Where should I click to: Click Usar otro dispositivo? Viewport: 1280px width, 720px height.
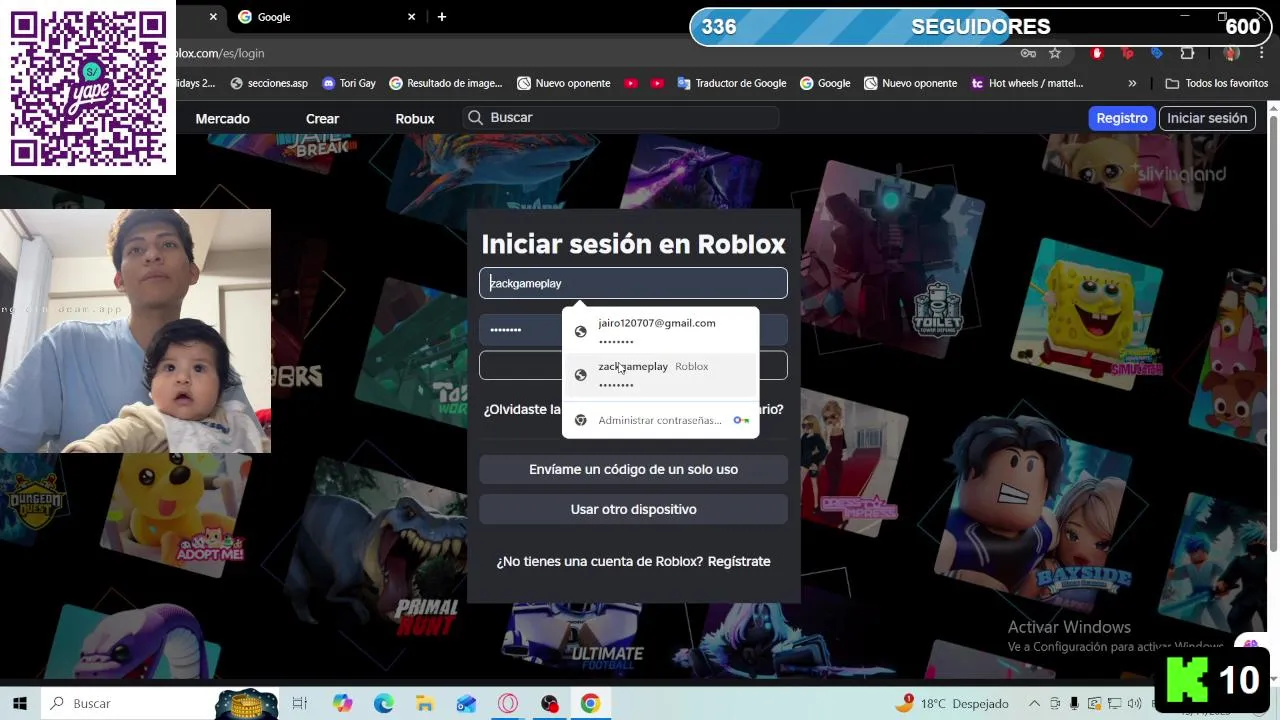click(x=633, y=509)
